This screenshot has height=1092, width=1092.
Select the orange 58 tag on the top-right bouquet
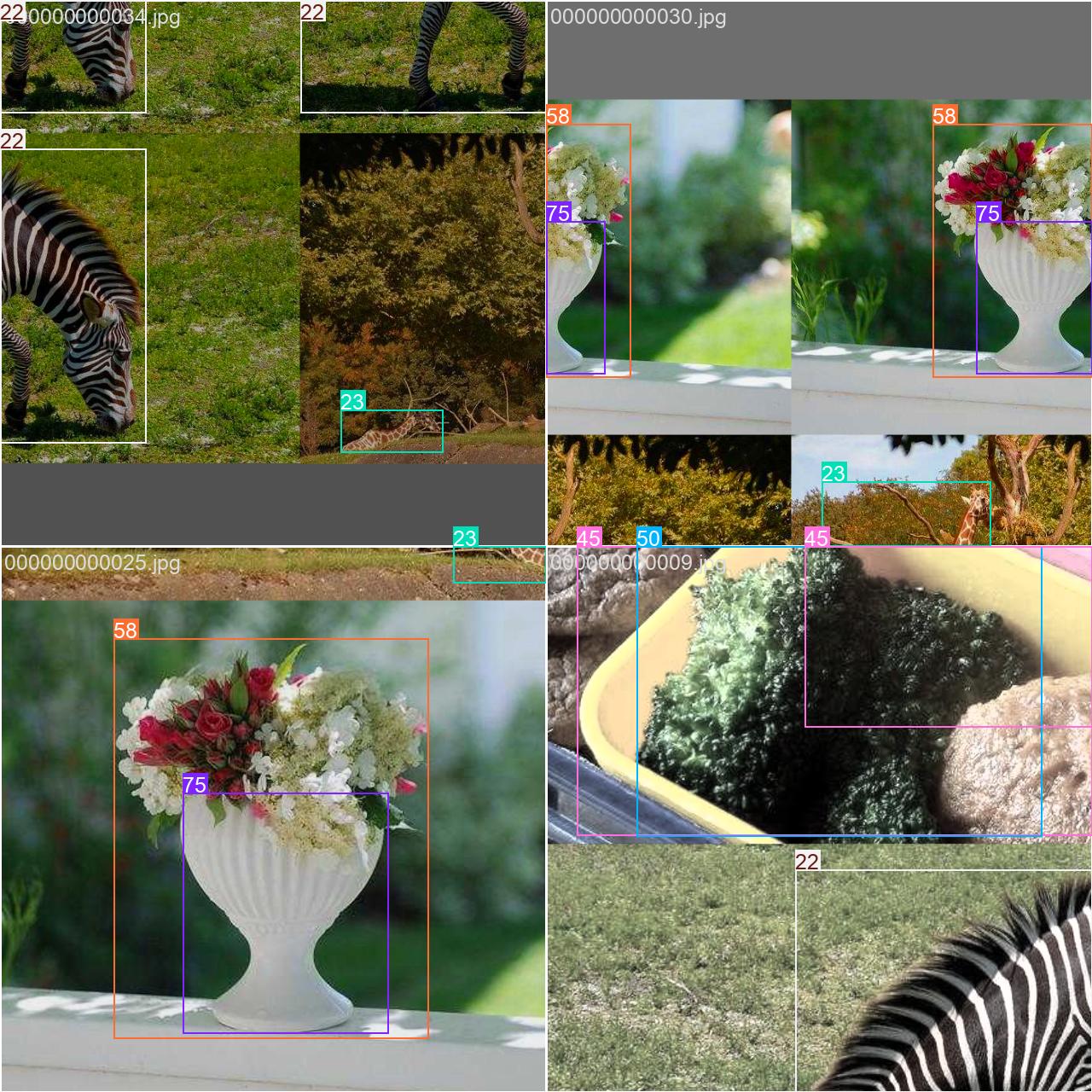coord(944,115)
